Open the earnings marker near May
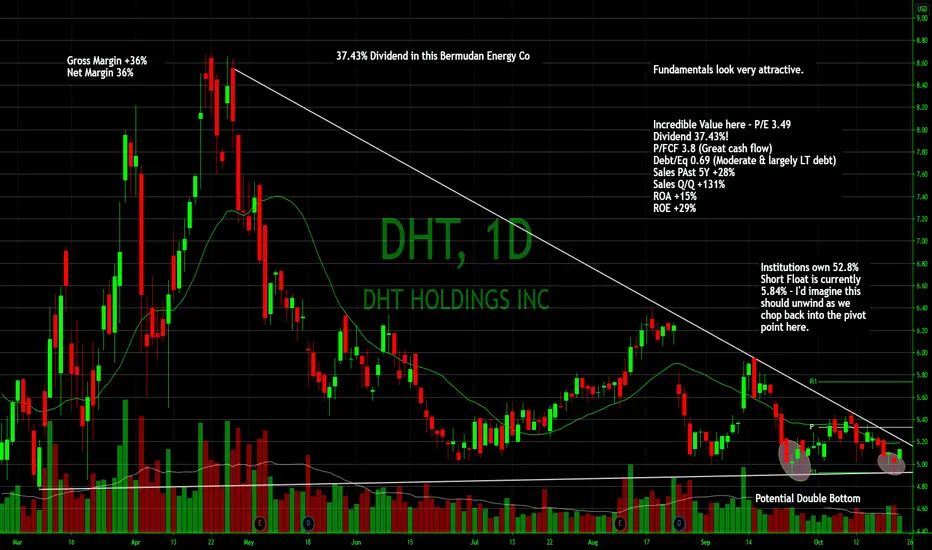 [260, 523]
